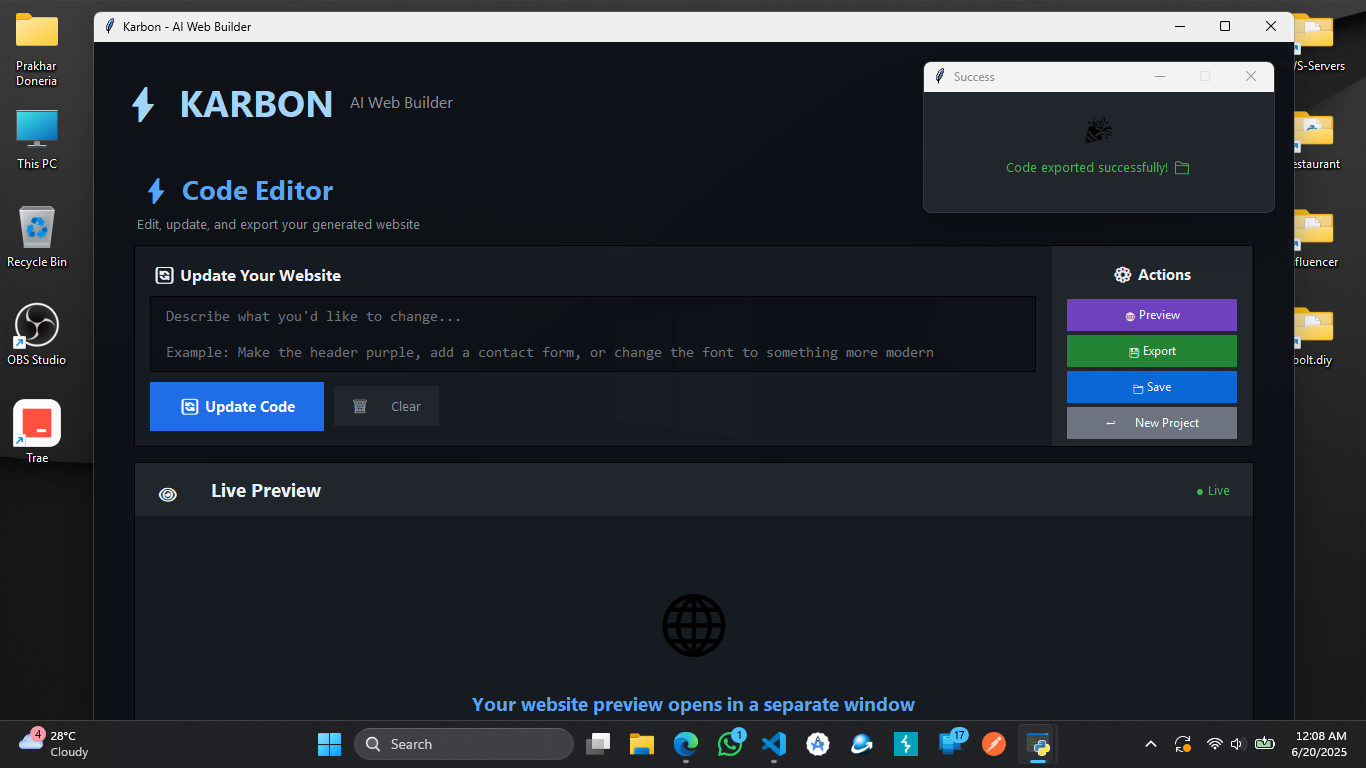Open the blue app with 17 badge
The width and height of the screenshot is (1366, 768).
pos(950,744)
